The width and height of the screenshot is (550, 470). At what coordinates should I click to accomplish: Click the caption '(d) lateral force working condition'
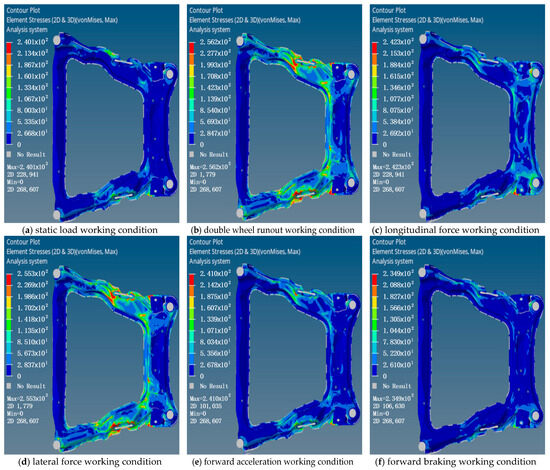(90, 462)
